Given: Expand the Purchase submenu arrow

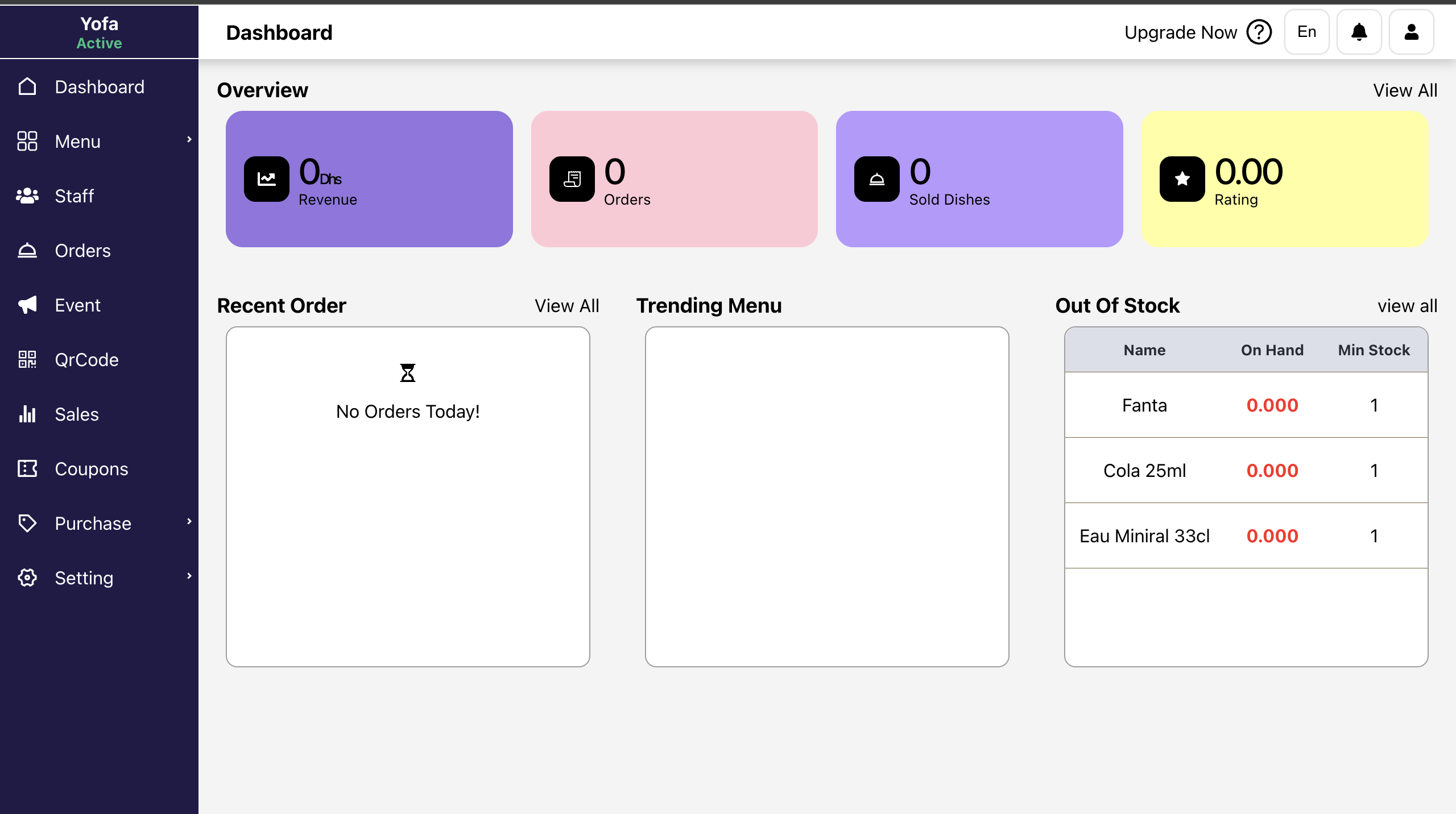Looking at the screenshot, I should tap(189, 522).
